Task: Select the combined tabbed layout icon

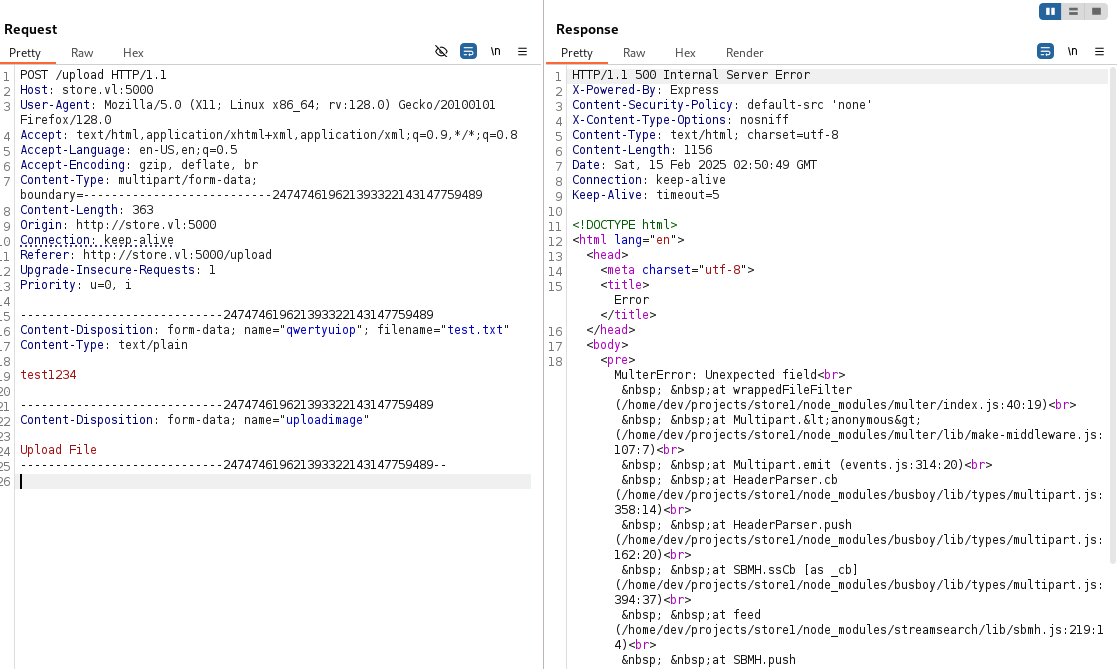Action: point(1096,11)
